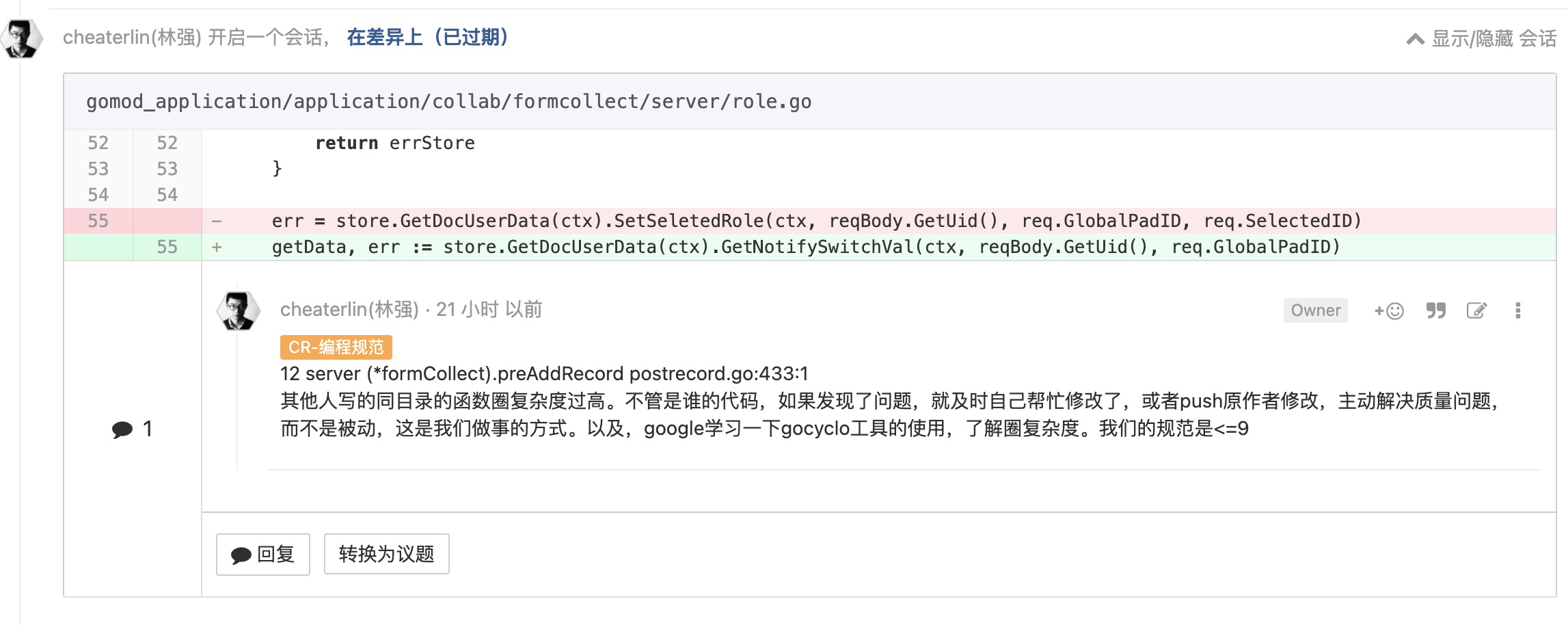Image resolution: width=1568 pixels, height=625 pixels.
Task: Quote the comment with quote icon
Action: pyautogui.click(x=1435, y=311)
